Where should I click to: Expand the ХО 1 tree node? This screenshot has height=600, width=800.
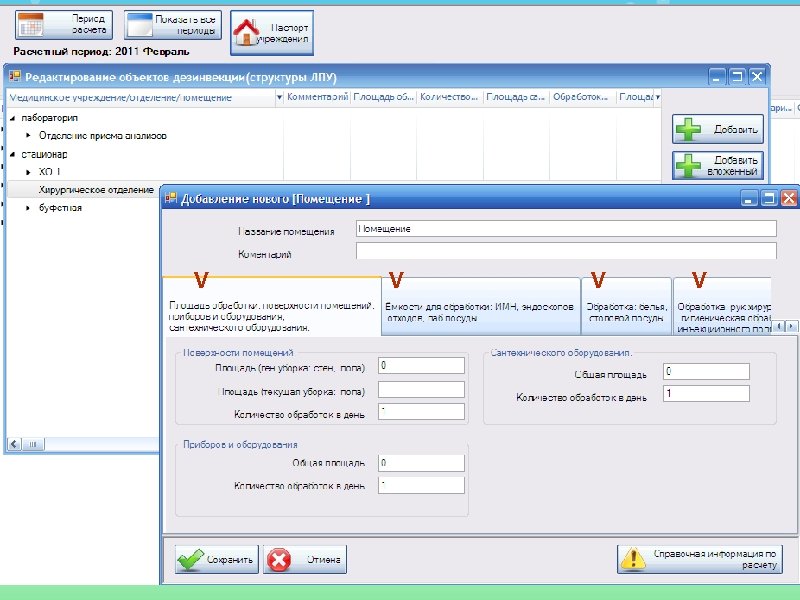(x=29, y=172)
